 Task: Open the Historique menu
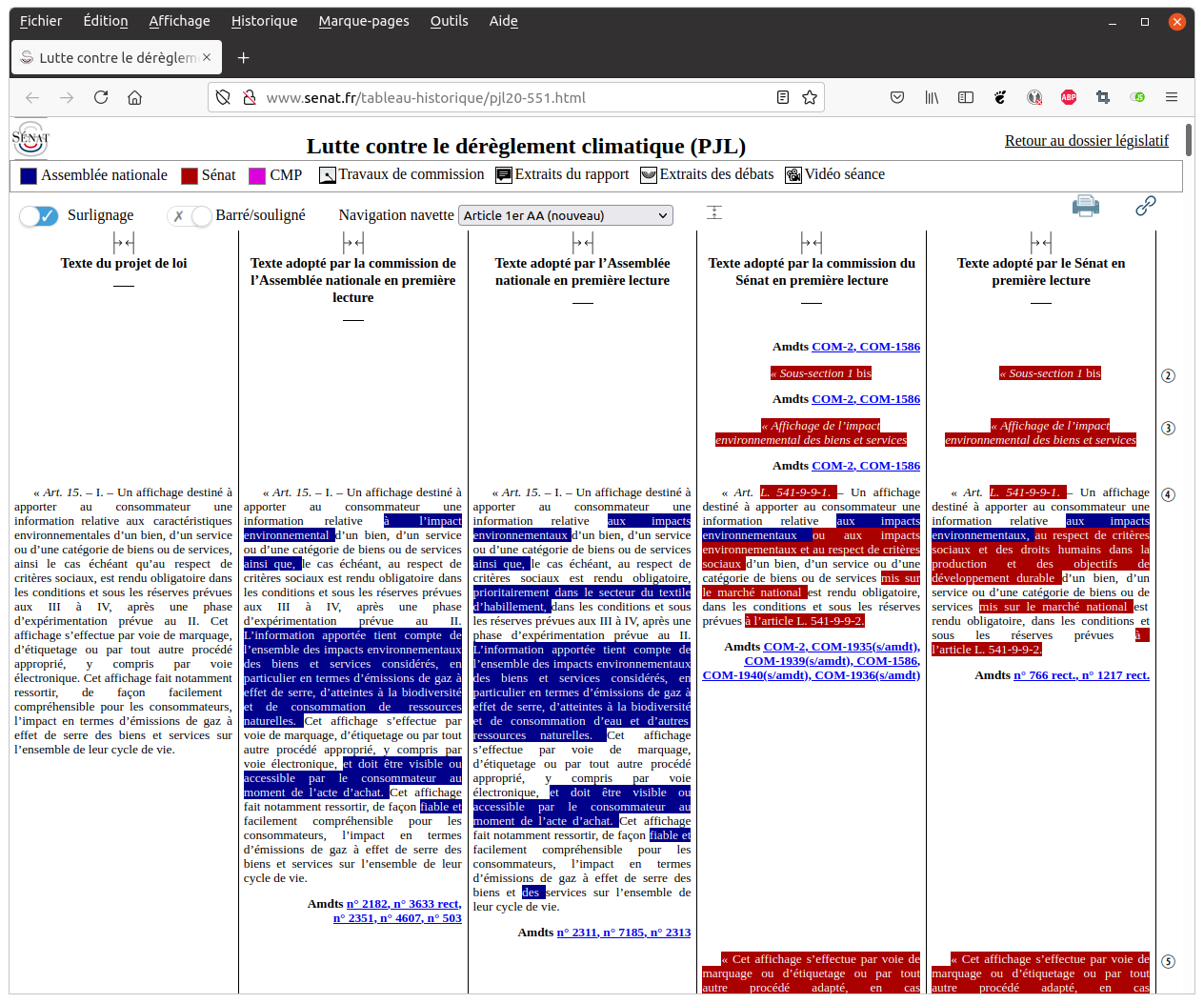(x=264, y=21)
